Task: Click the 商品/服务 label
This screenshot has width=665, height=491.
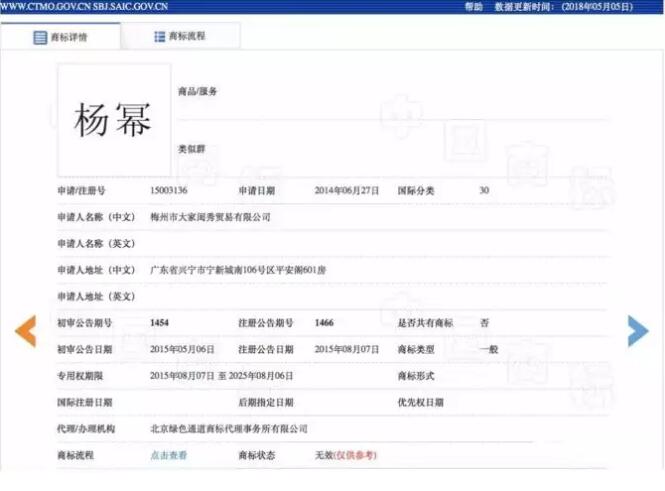Action: pyautogui.click(x=197, y=91)
